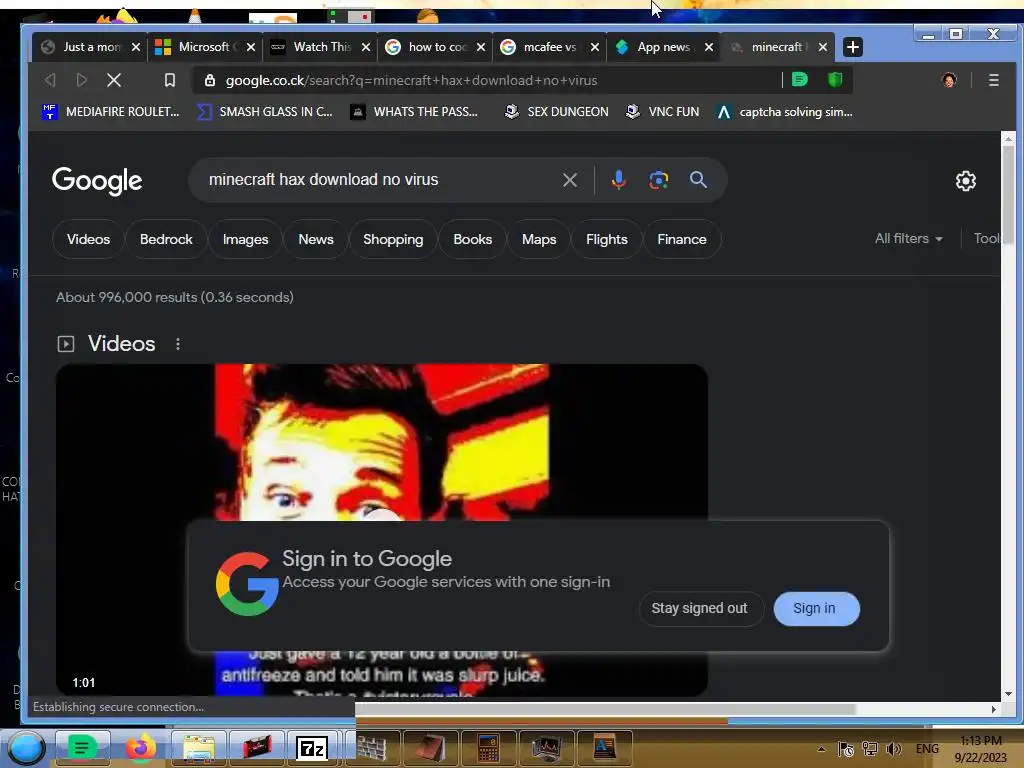Open the SMASH GLASS IN C bookmark
1024x768 pixels.
265,112
